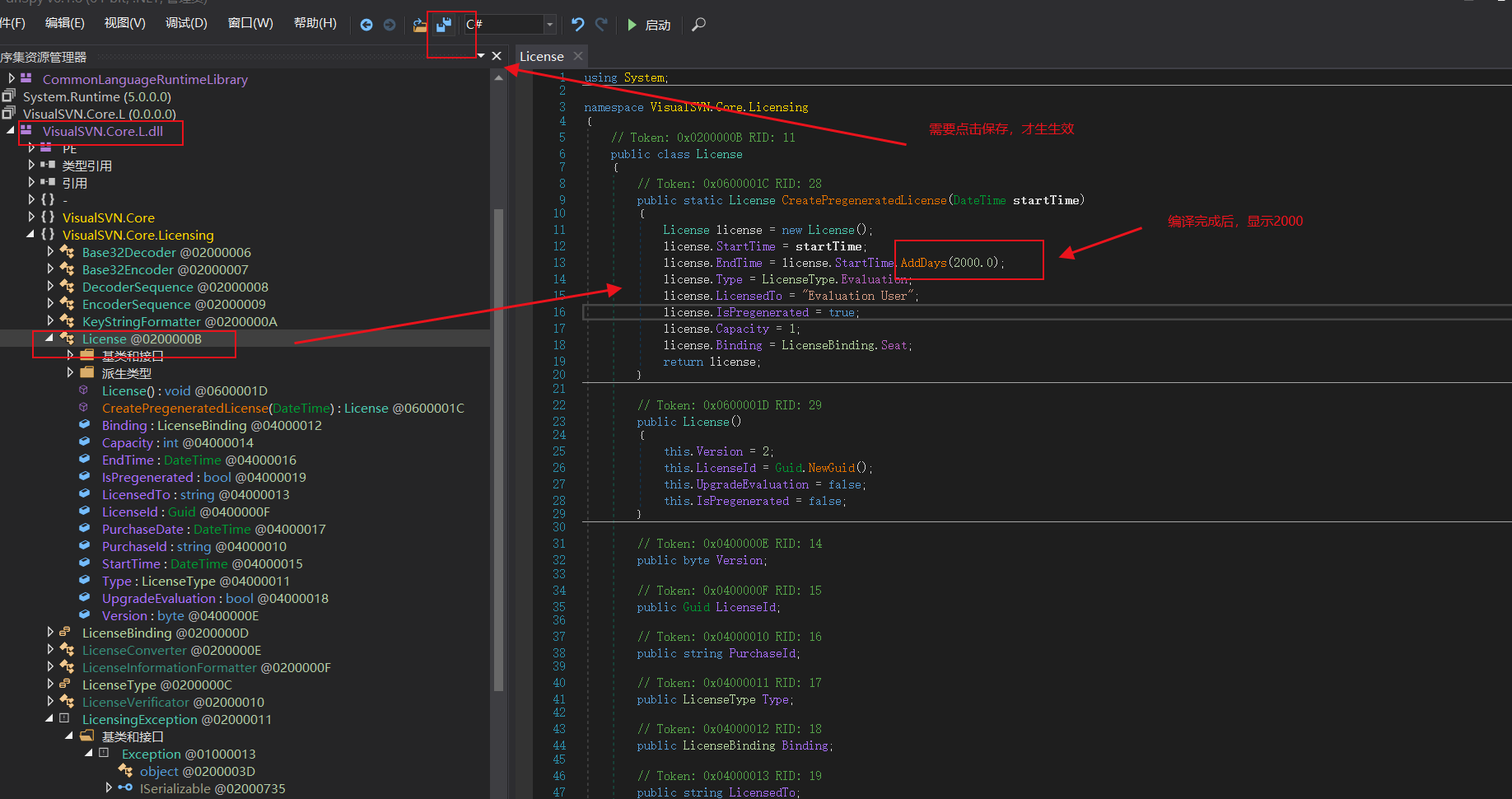Close the License document tab

pos(578,56)
